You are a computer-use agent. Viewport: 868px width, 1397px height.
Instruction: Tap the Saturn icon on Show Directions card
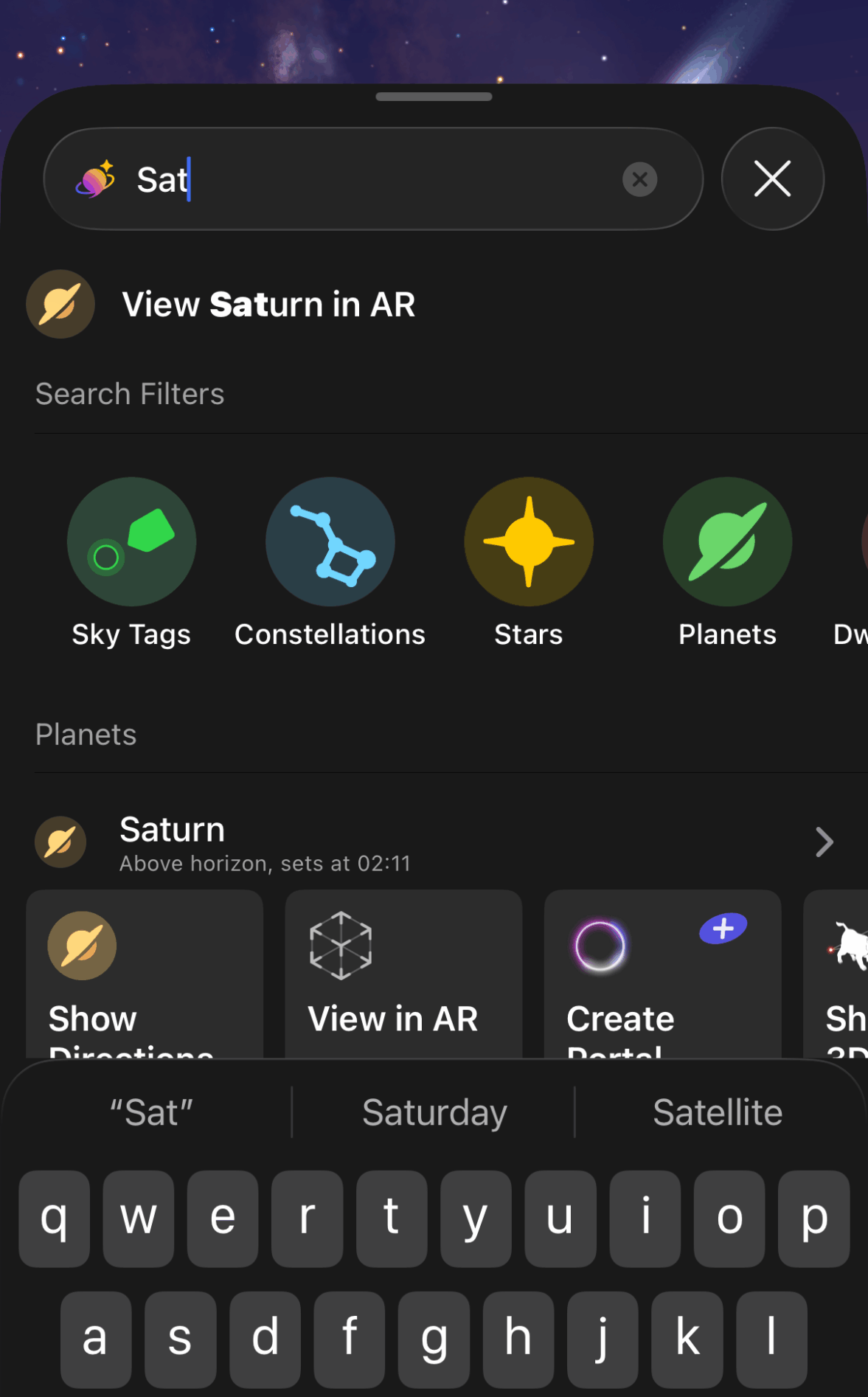tap(82, 946)
